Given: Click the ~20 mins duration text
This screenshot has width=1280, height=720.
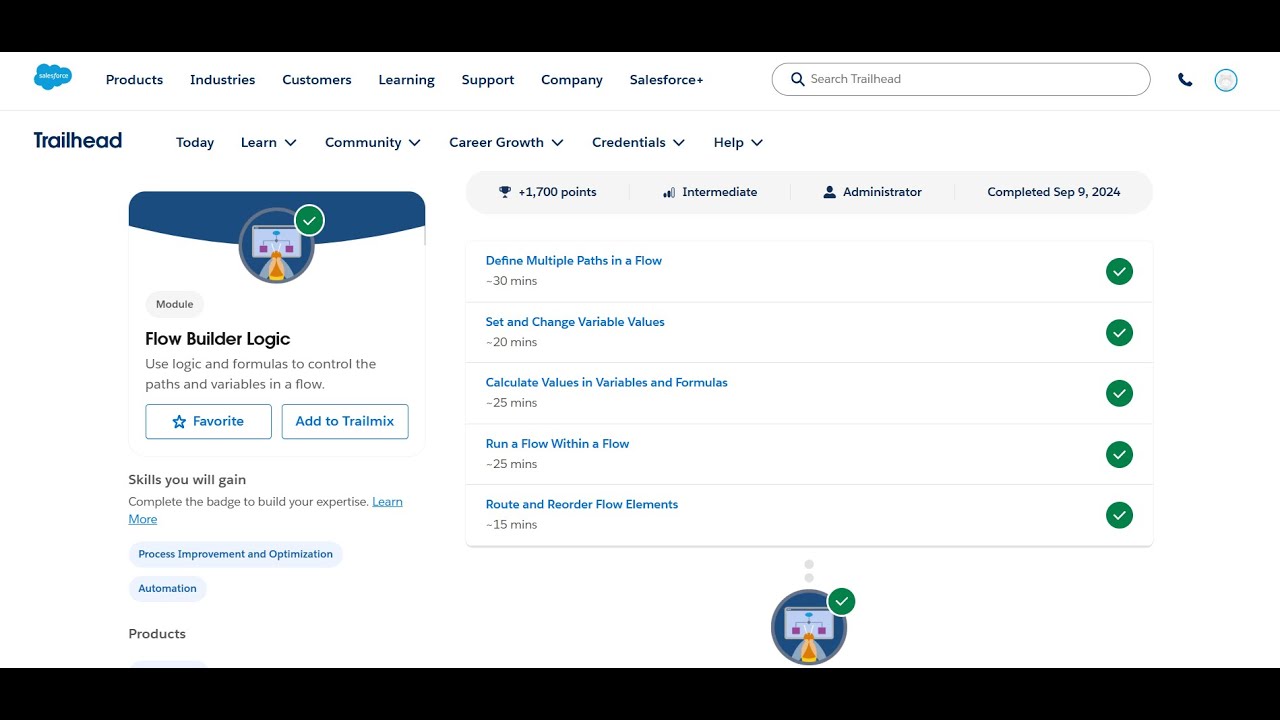Looking at the screenshot, I should 511,342.
